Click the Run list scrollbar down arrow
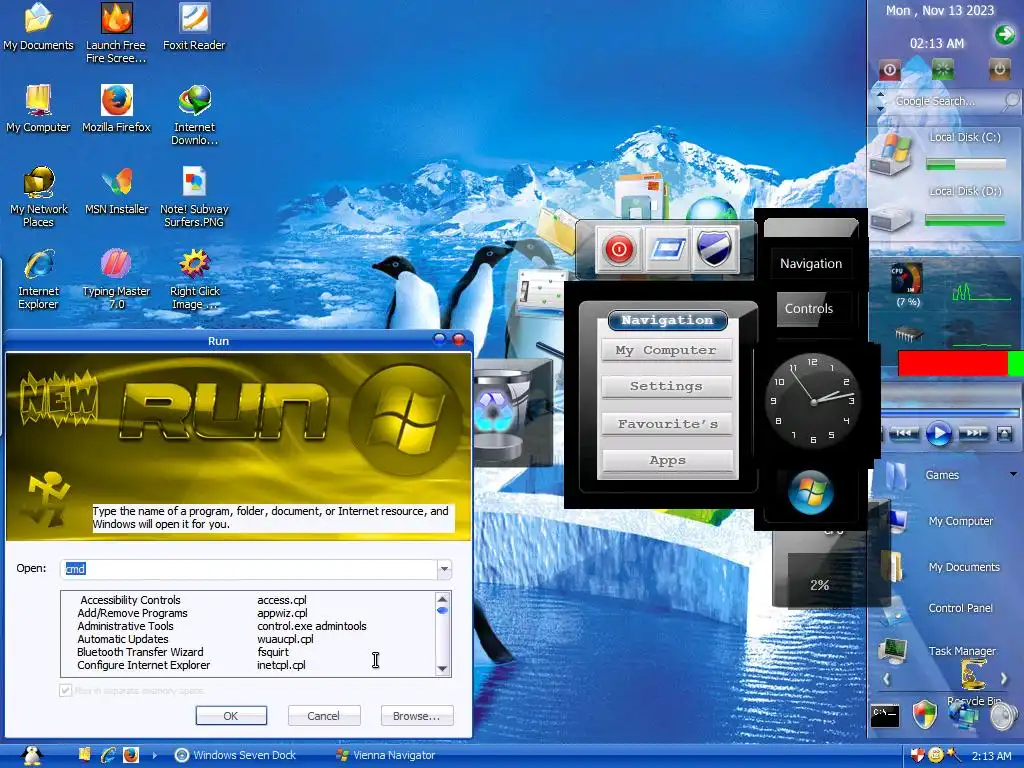1024x768 pixels. tap(442, 668)
